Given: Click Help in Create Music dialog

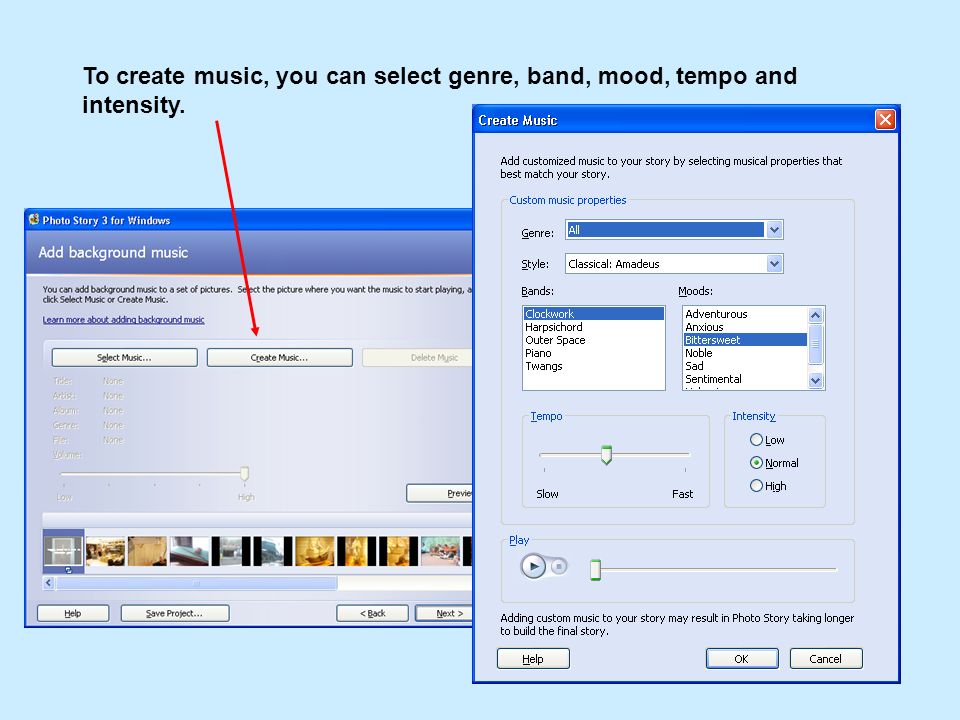Looking at the screenshot, I should (x=533, y=659).
